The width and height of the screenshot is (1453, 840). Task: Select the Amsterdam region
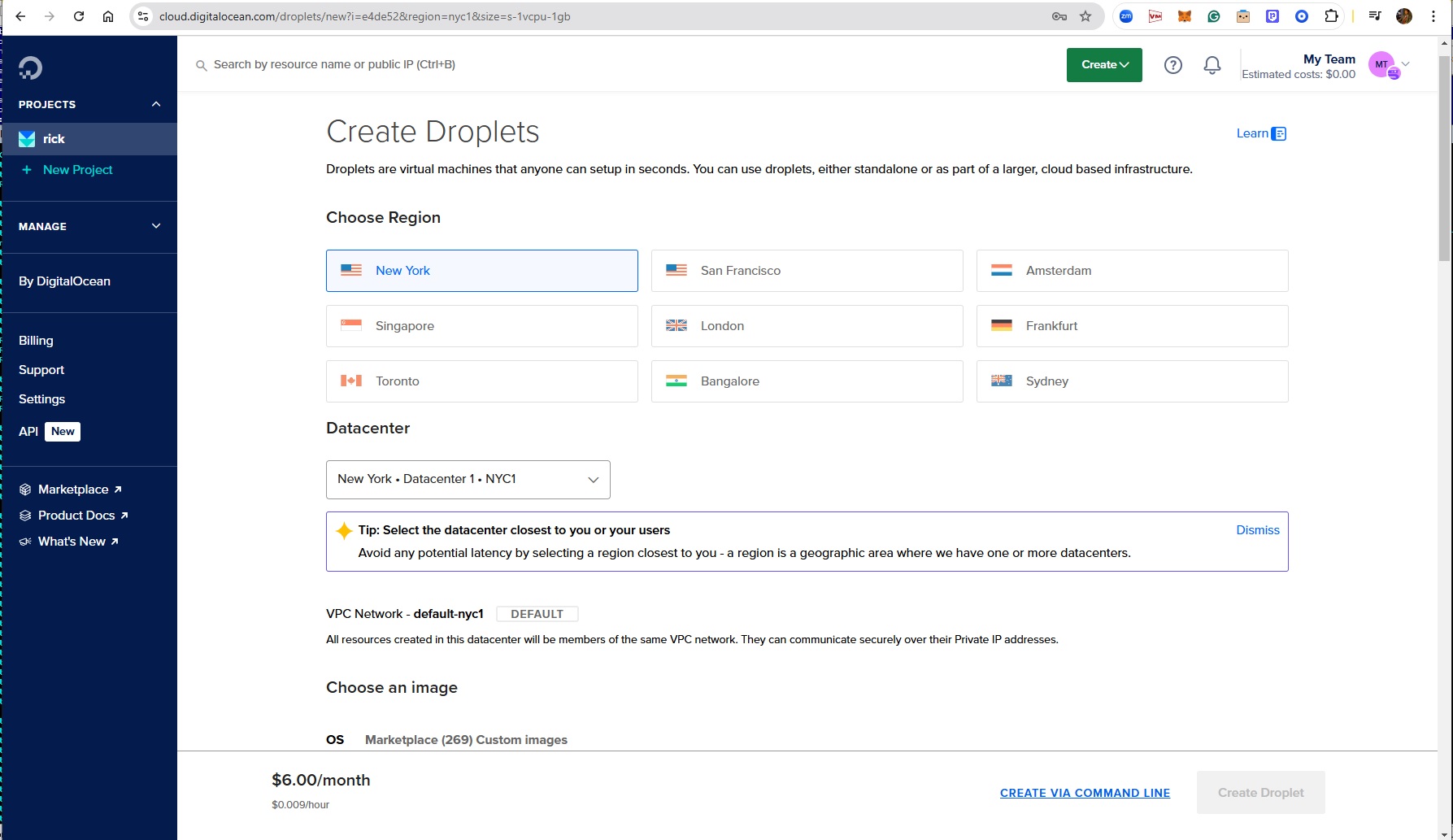point(1133,271)
